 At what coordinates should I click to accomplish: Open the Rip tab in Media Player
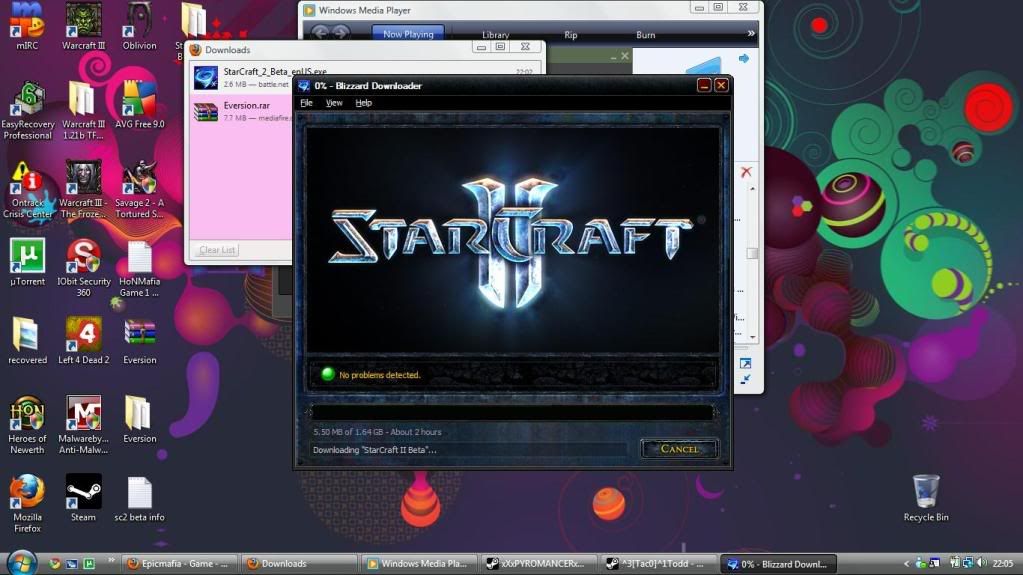coord(570,35)
